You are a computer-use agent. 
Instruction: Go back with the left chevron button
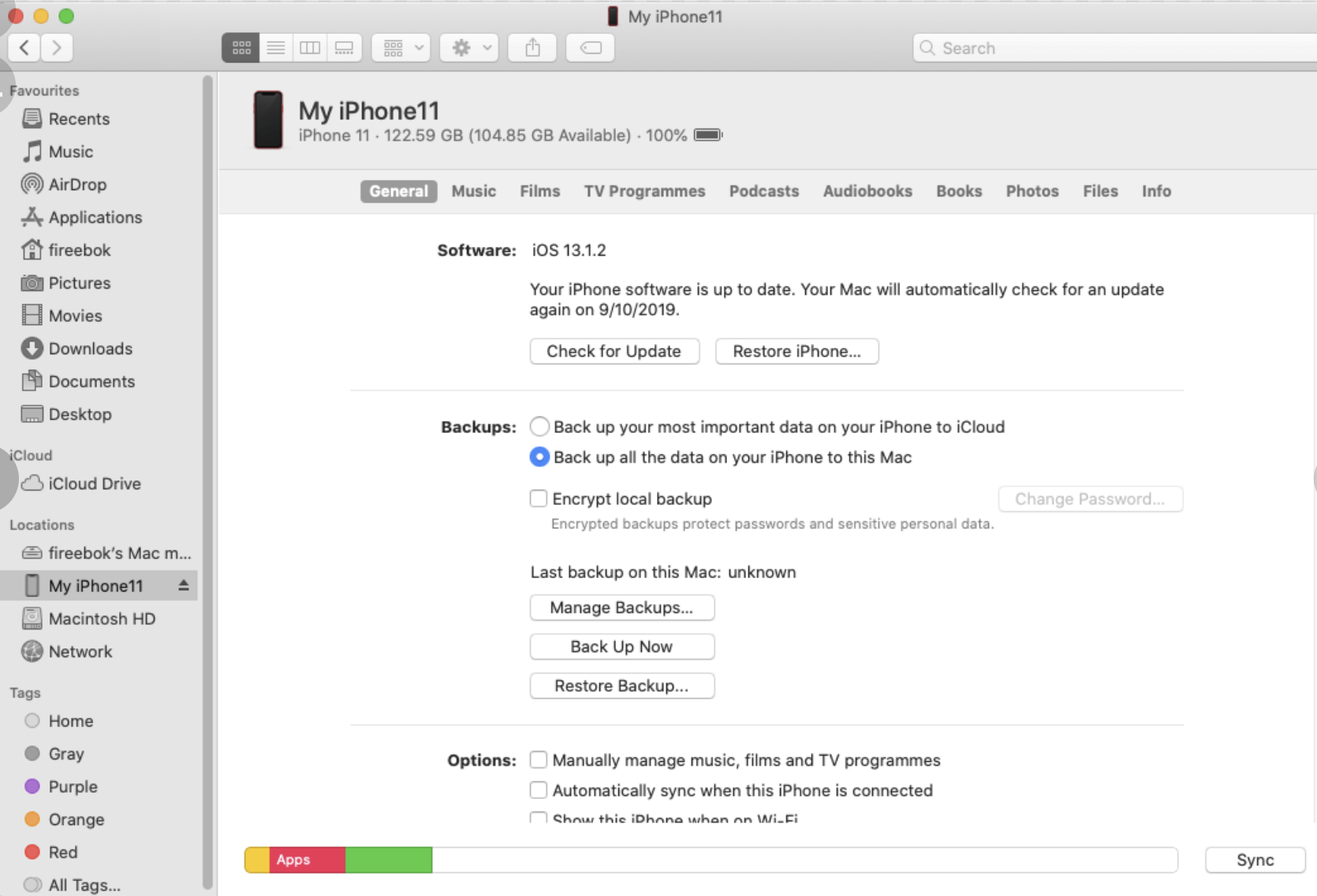[24, 48]
